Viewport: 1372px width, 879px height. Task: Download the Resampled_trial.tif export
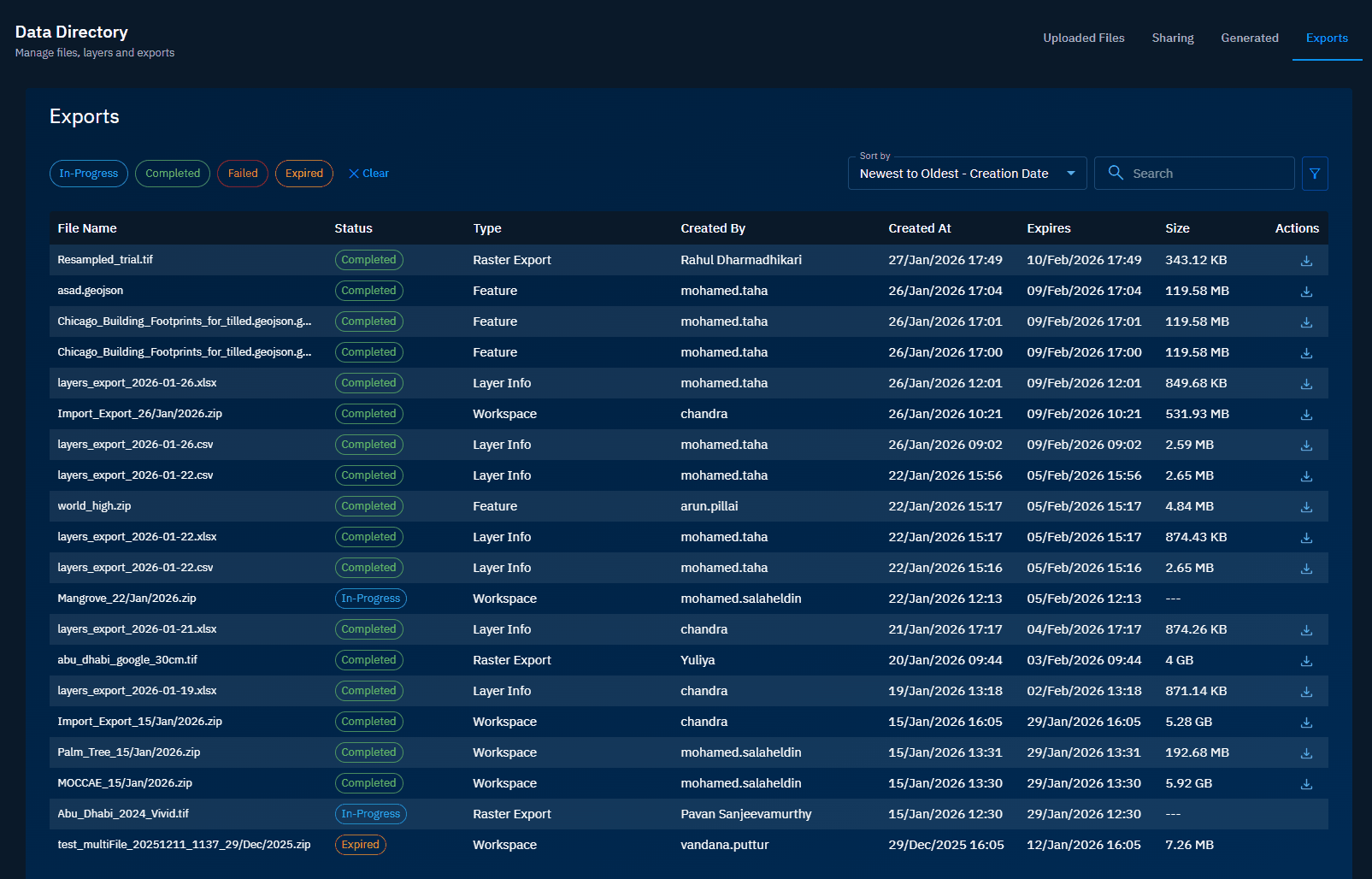pos(1305,260)
